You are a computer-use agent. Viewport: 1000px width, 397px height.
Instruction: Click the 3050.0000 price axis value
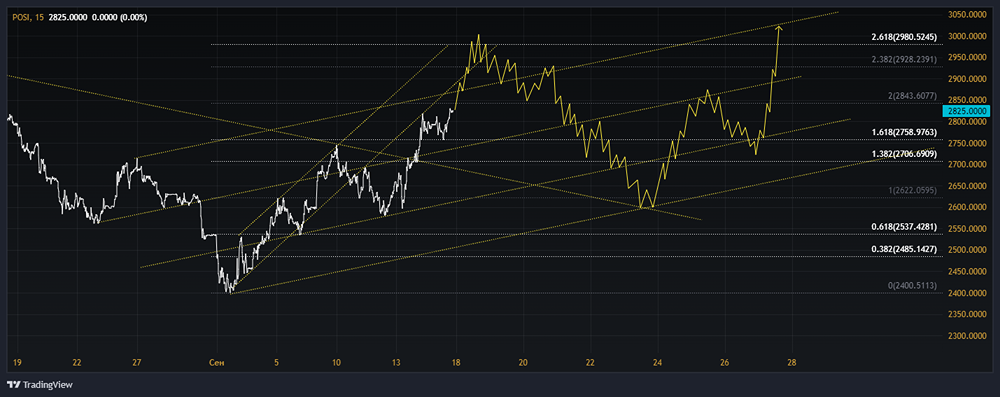[x=967, y=15]
